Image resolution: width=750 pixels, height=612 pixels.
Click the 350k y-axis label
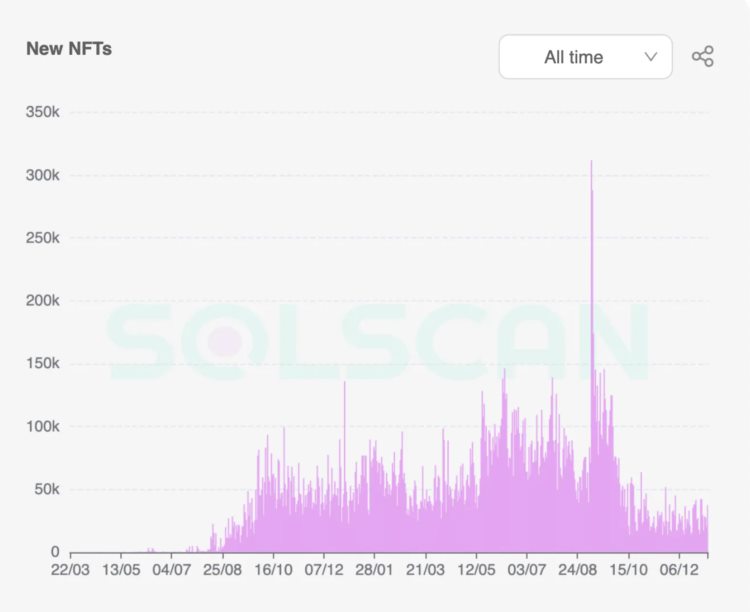43,112
